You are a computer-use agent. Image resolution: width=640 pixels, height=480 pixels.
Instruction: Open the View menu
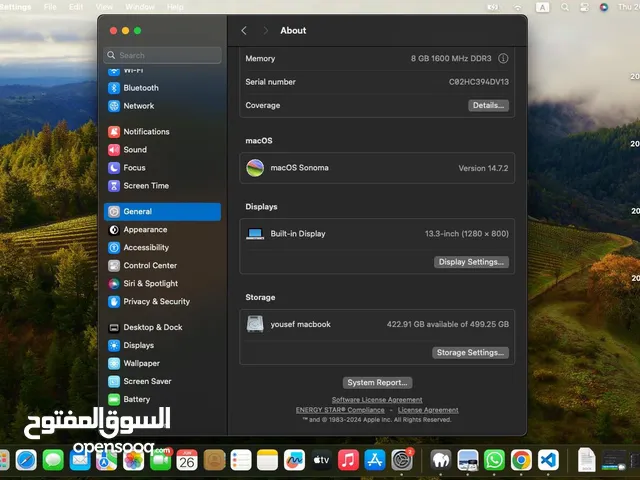(104, 7)
